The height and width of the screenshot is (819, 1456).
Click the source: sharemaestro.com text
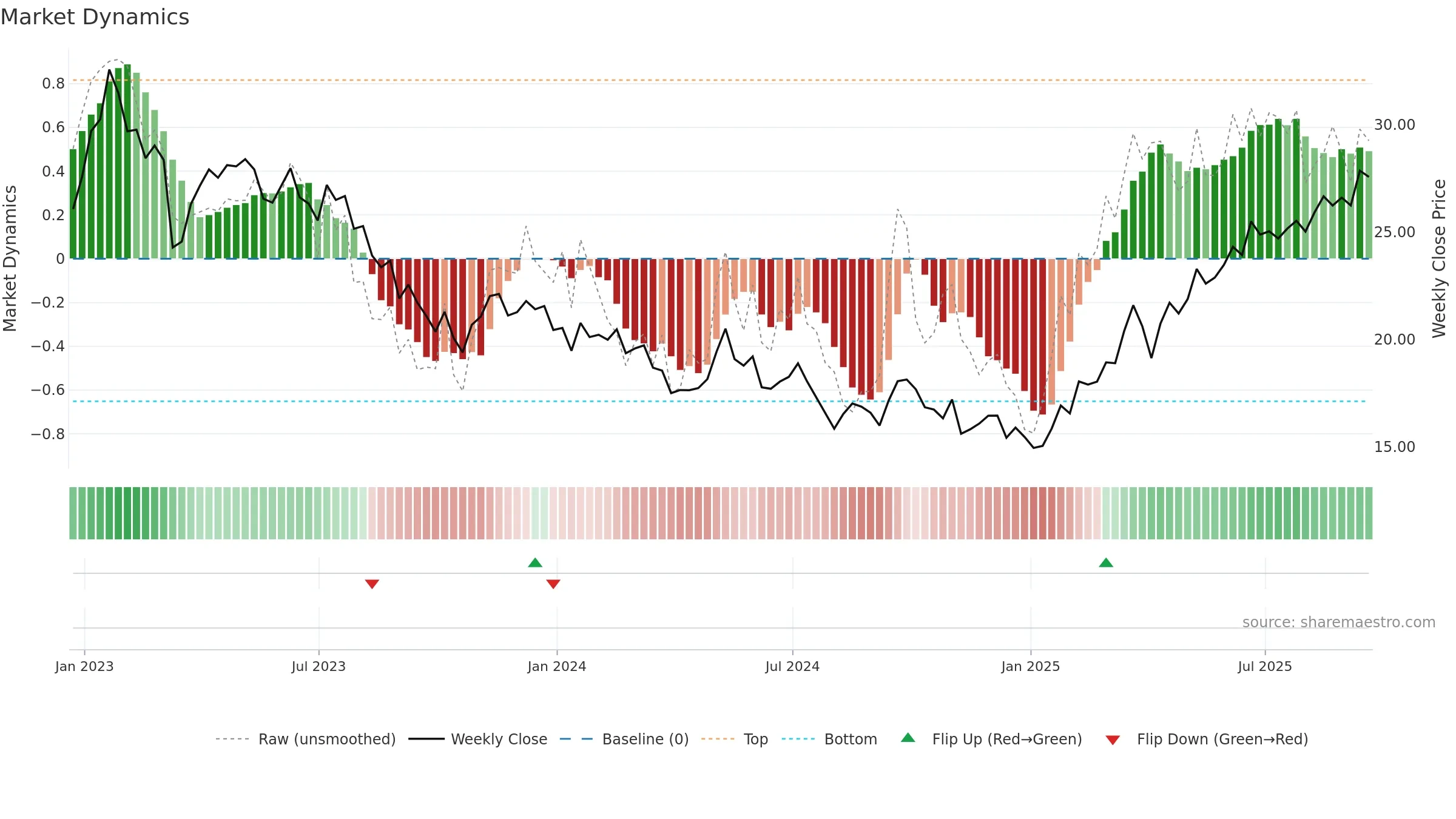coord(1339,622)
